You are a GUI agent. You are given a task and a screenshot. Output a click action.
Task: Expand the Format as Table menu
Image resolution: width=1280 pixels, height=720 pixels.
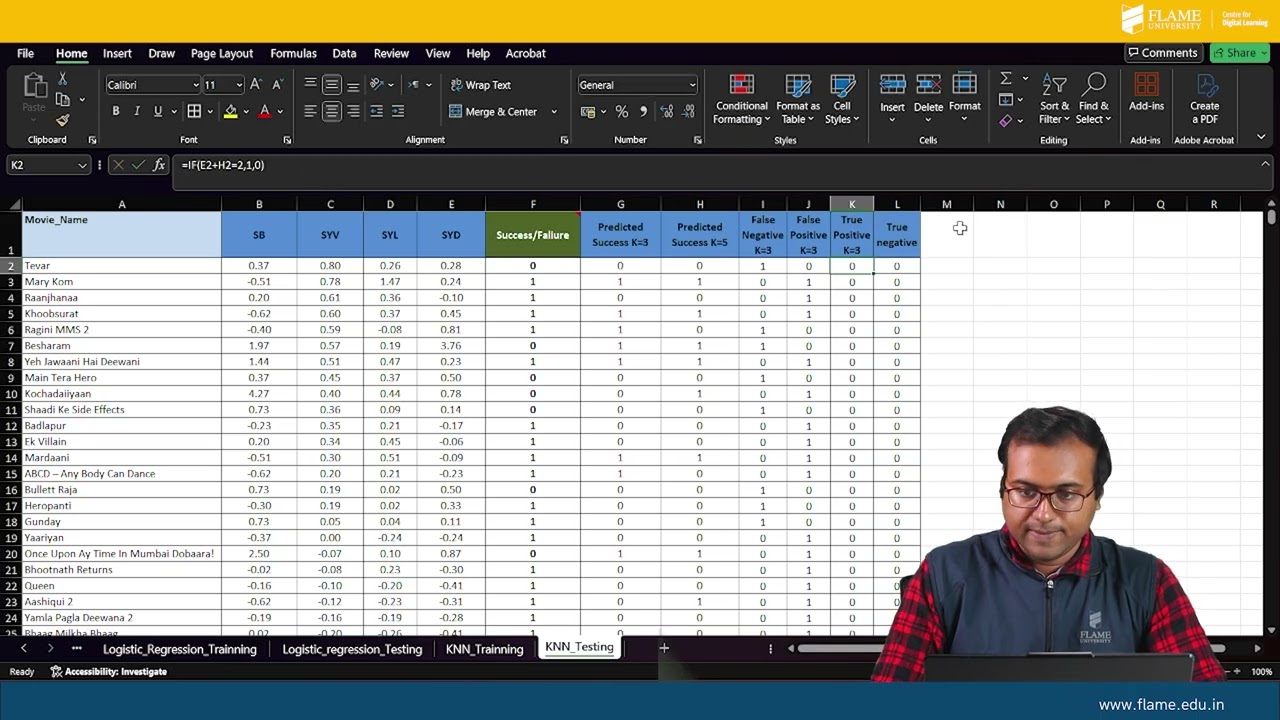(798, 99)
